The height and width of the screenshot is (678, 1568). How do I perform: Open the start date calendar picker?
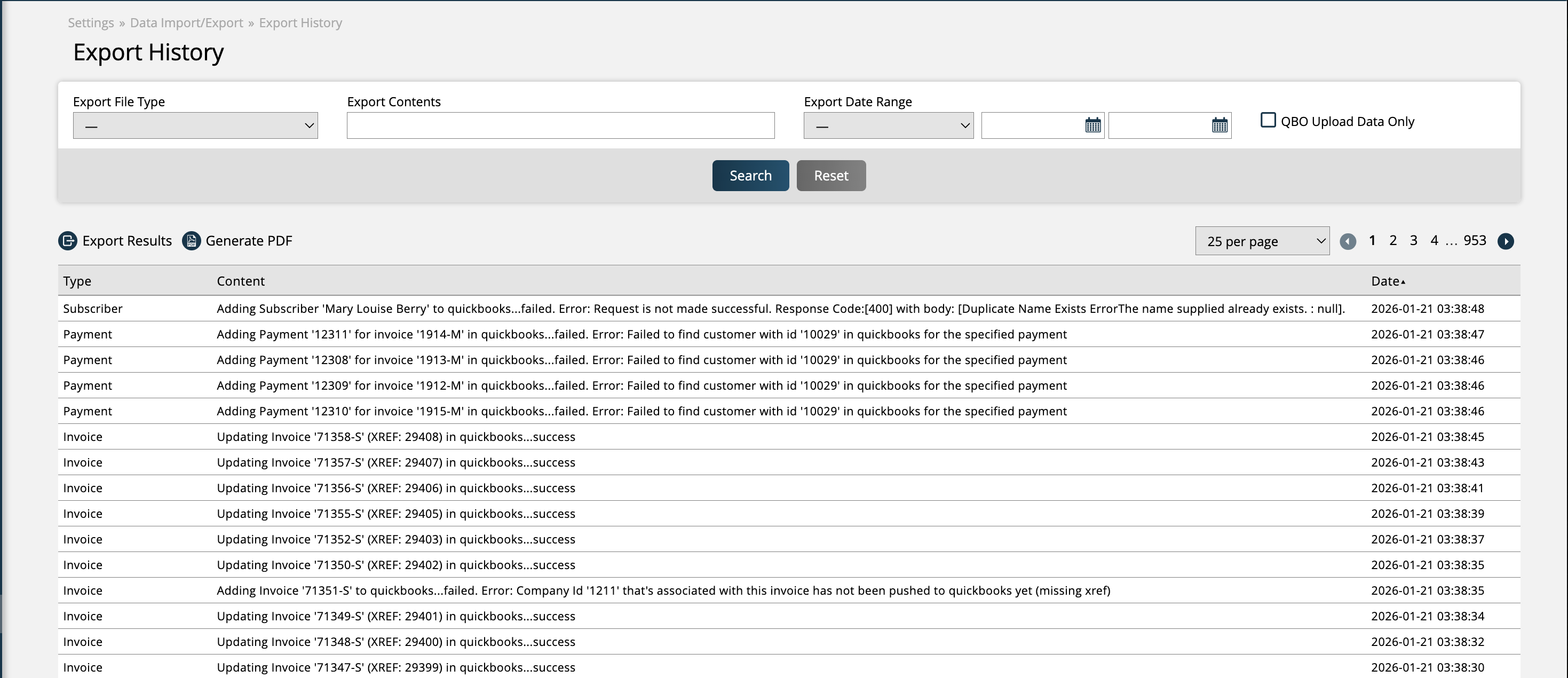(x=1092, y=125)
